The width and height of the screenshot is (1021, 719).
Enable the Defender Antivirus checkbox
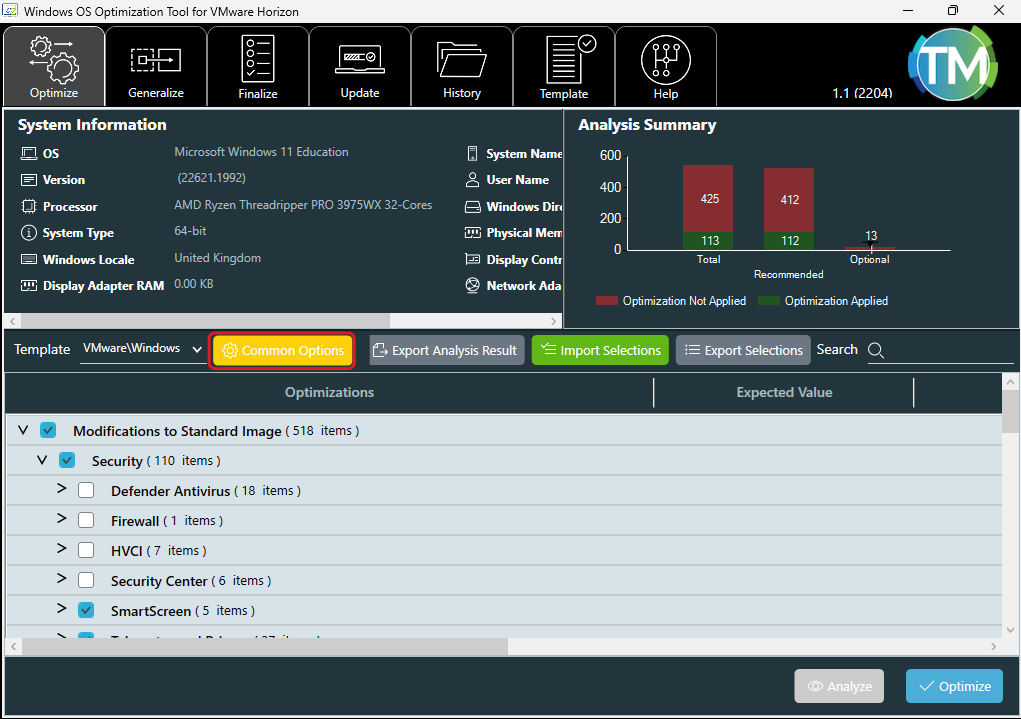87,490
